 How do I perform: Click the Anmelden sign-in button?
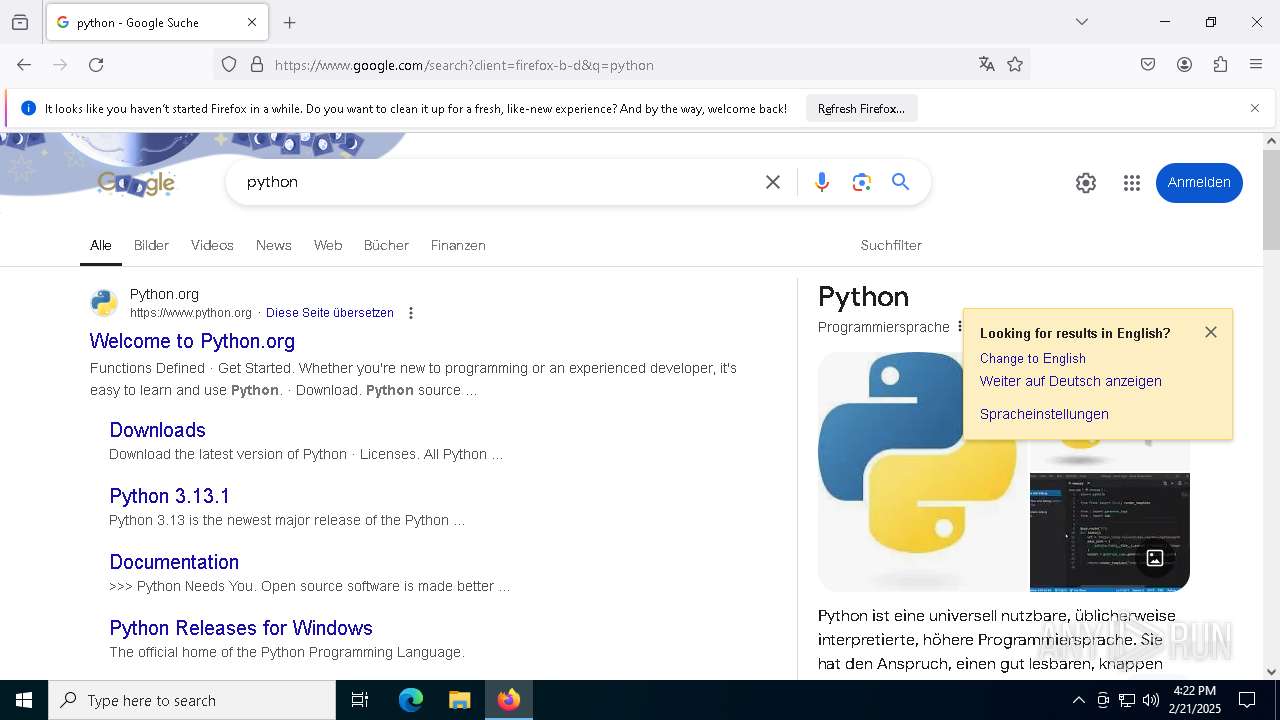click(x=1199, y=183)
